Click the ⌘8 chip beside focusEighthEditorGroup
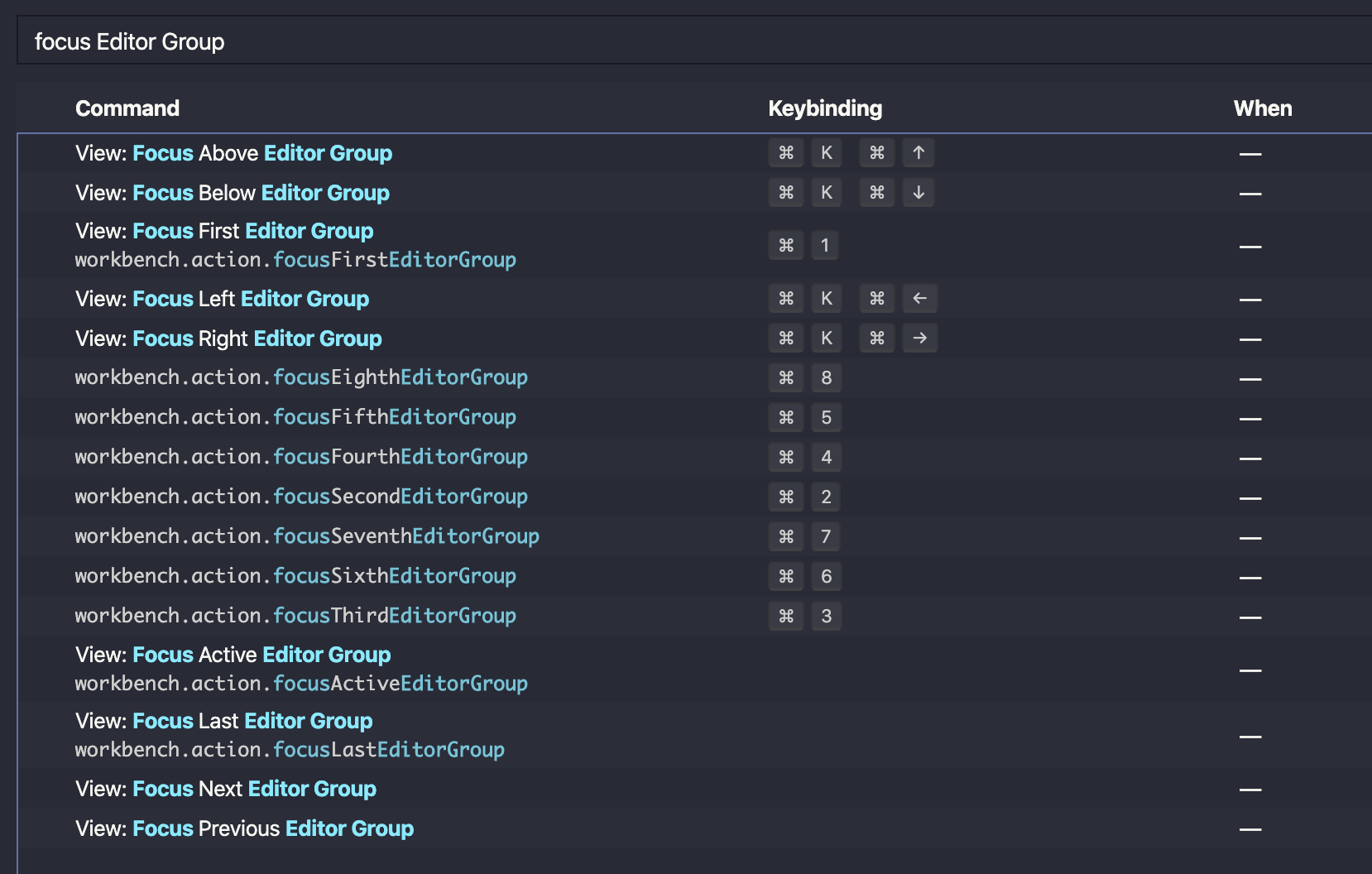The width and height of the screenshot is (1372, 874). tap(804, 377)
